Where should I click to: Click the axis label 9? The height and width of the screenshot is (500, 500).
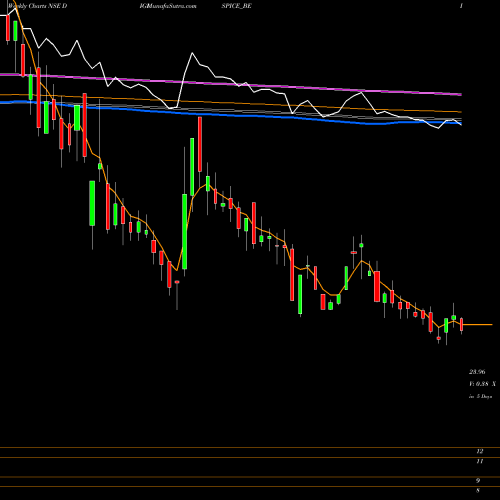[478, 481]
